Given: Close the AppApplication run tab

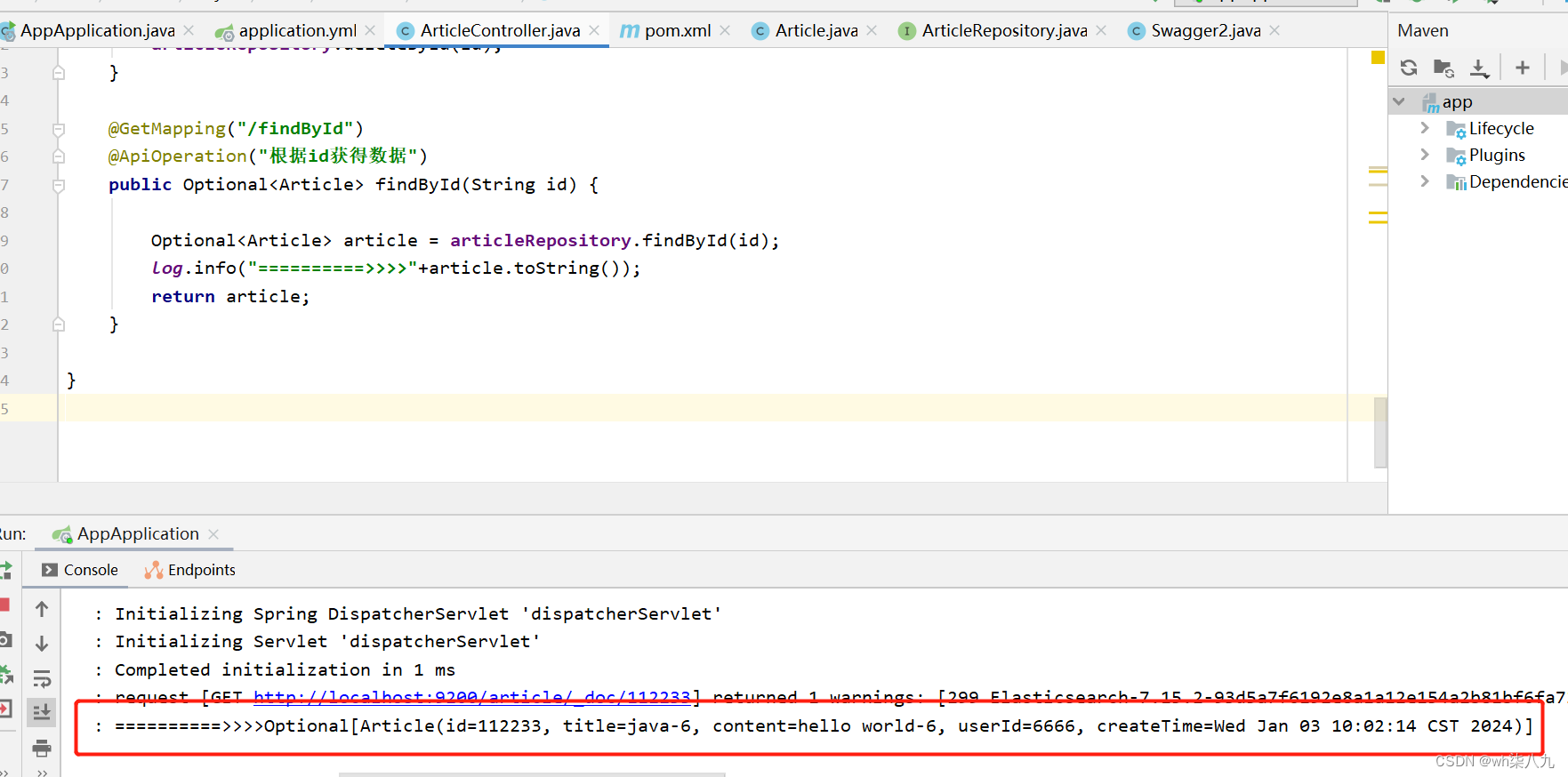Looking at the screenshot, I should click(x=213, y=533).
